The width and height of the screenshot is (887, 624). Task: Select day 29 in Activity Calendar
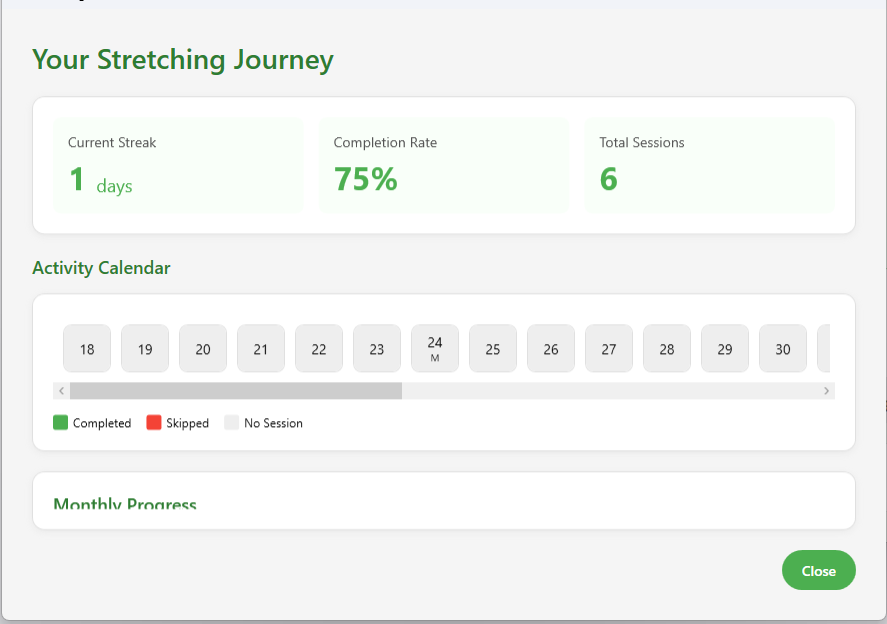tap(725, 349)
